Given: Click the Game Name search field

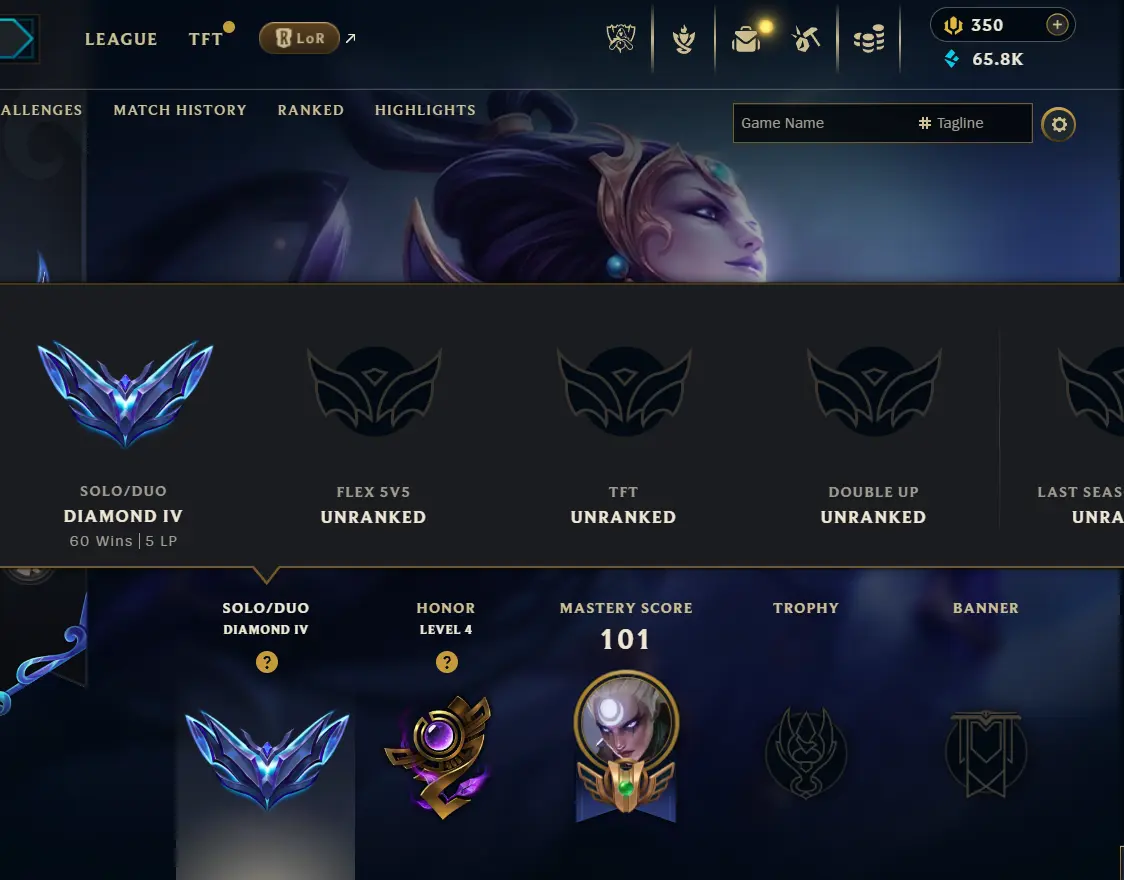Looking at the screenshot, I should point(822,123).
